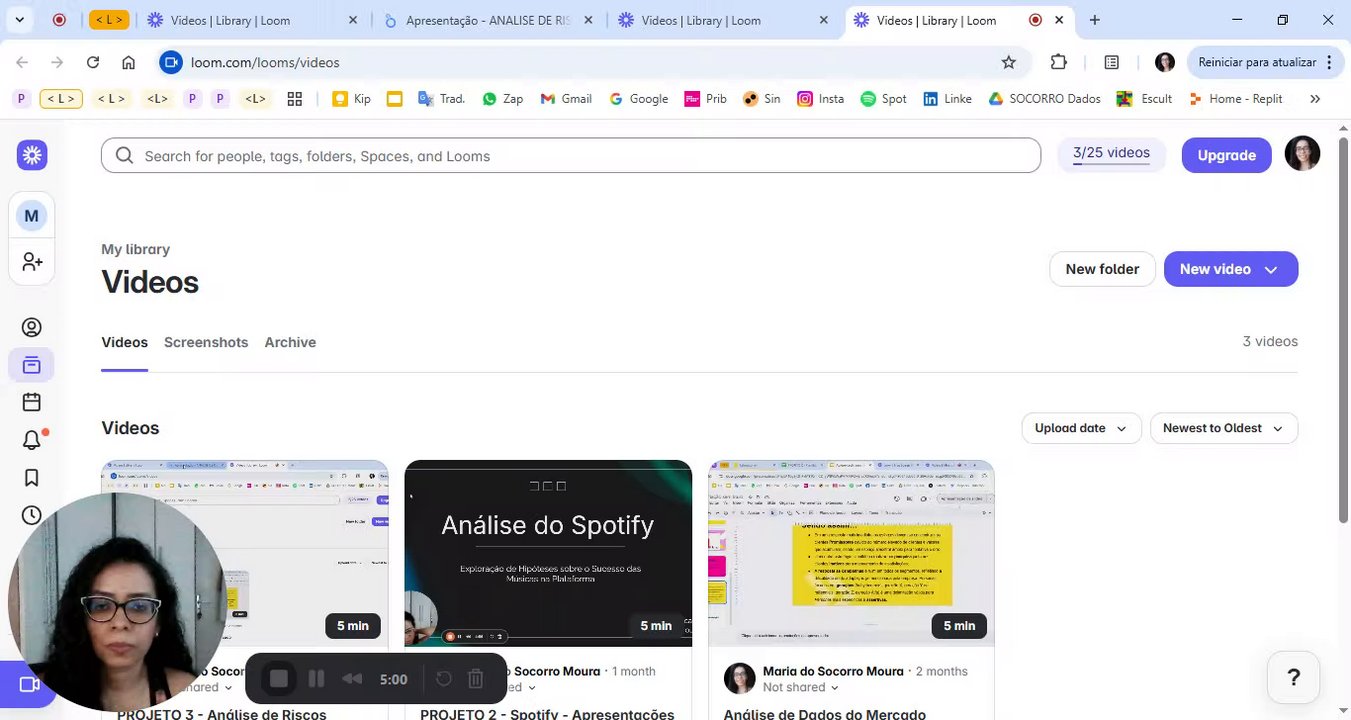Switch to the Archive tab
Screen dimensions: 1351x720
coord(290,342)
